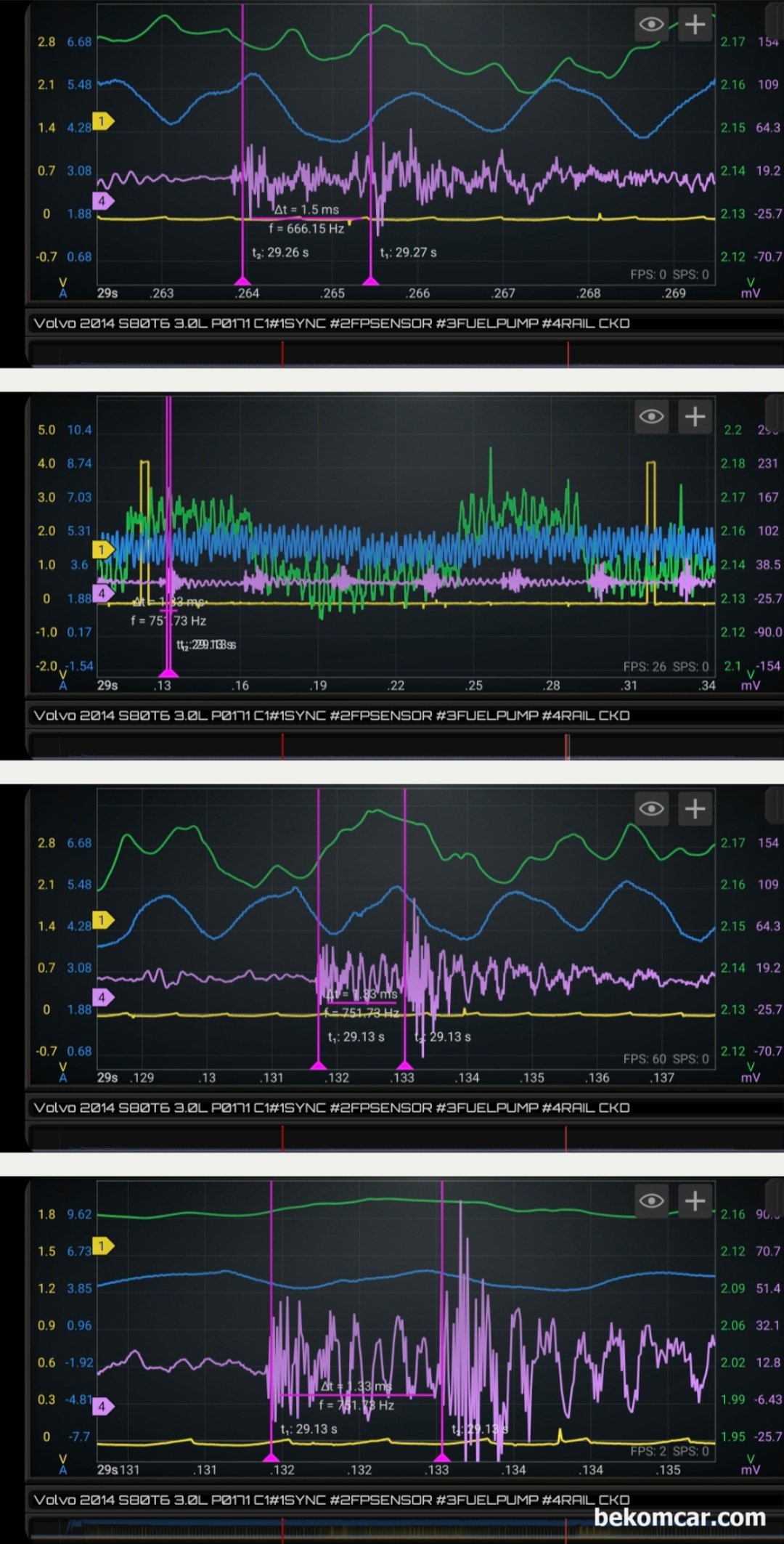Grab the t1 cursor handle in FPS: 60 chart
The width and height of the screenshot is (784, 1544).
tap(319, 1065)
